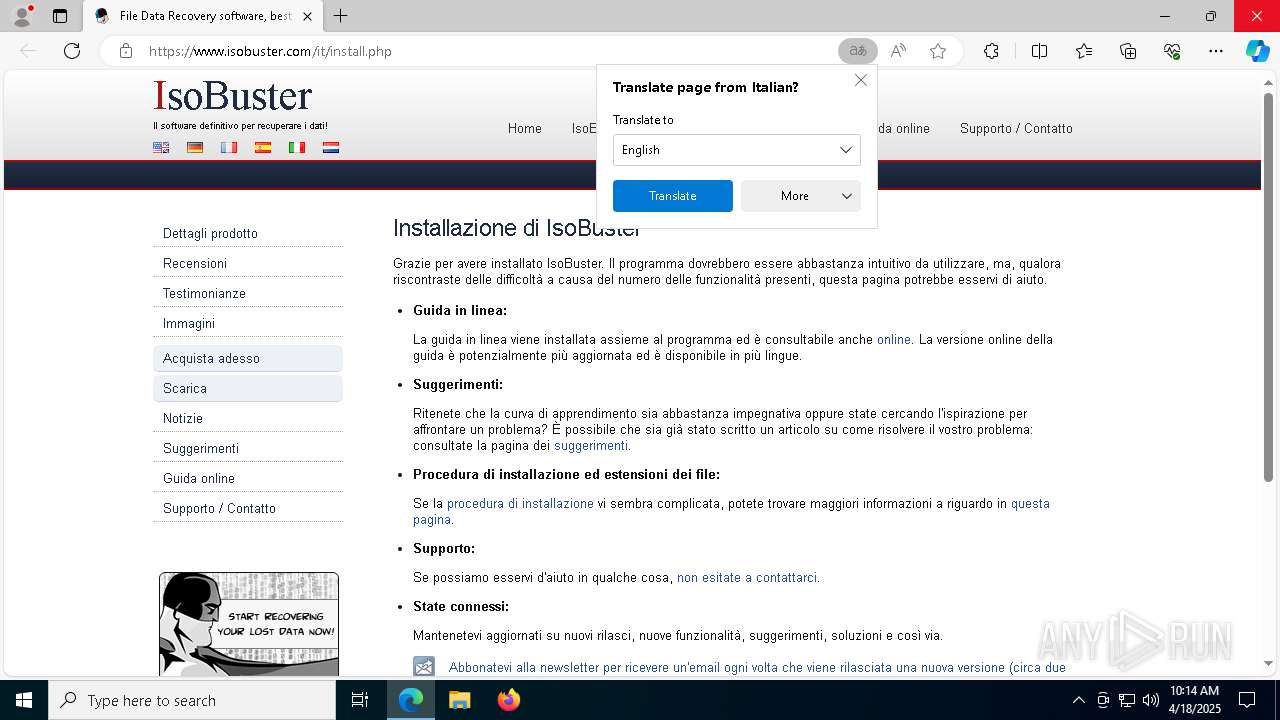Open File Explorer from taskbar
This screenshot has width=1280, height=720.
[x=459, y=700]
